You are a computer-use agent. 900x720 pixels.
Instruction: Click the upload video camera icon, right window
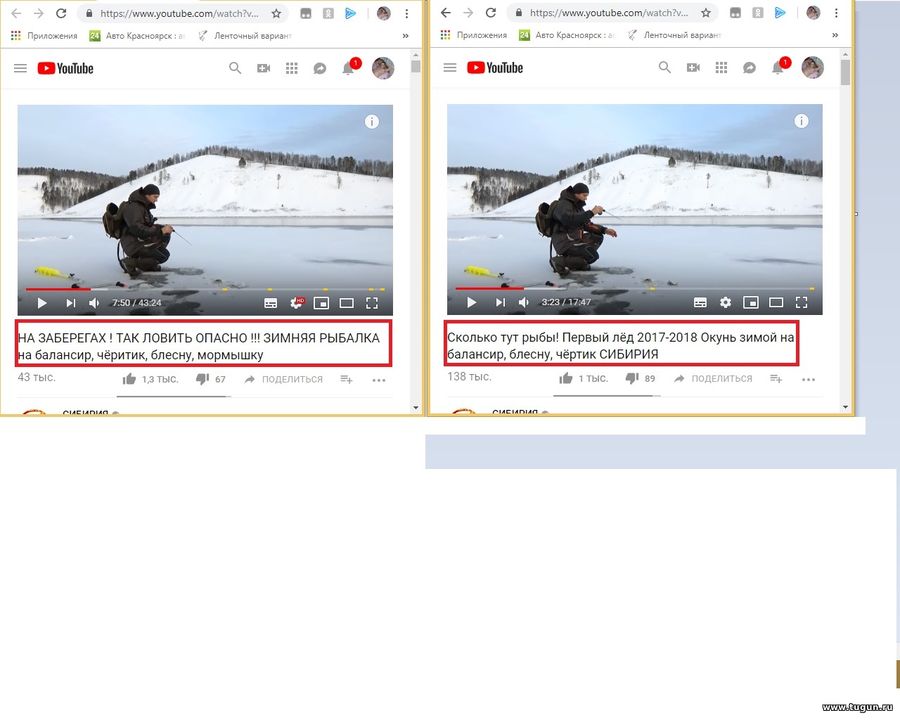pyautogui.click(x=693, y=68)
